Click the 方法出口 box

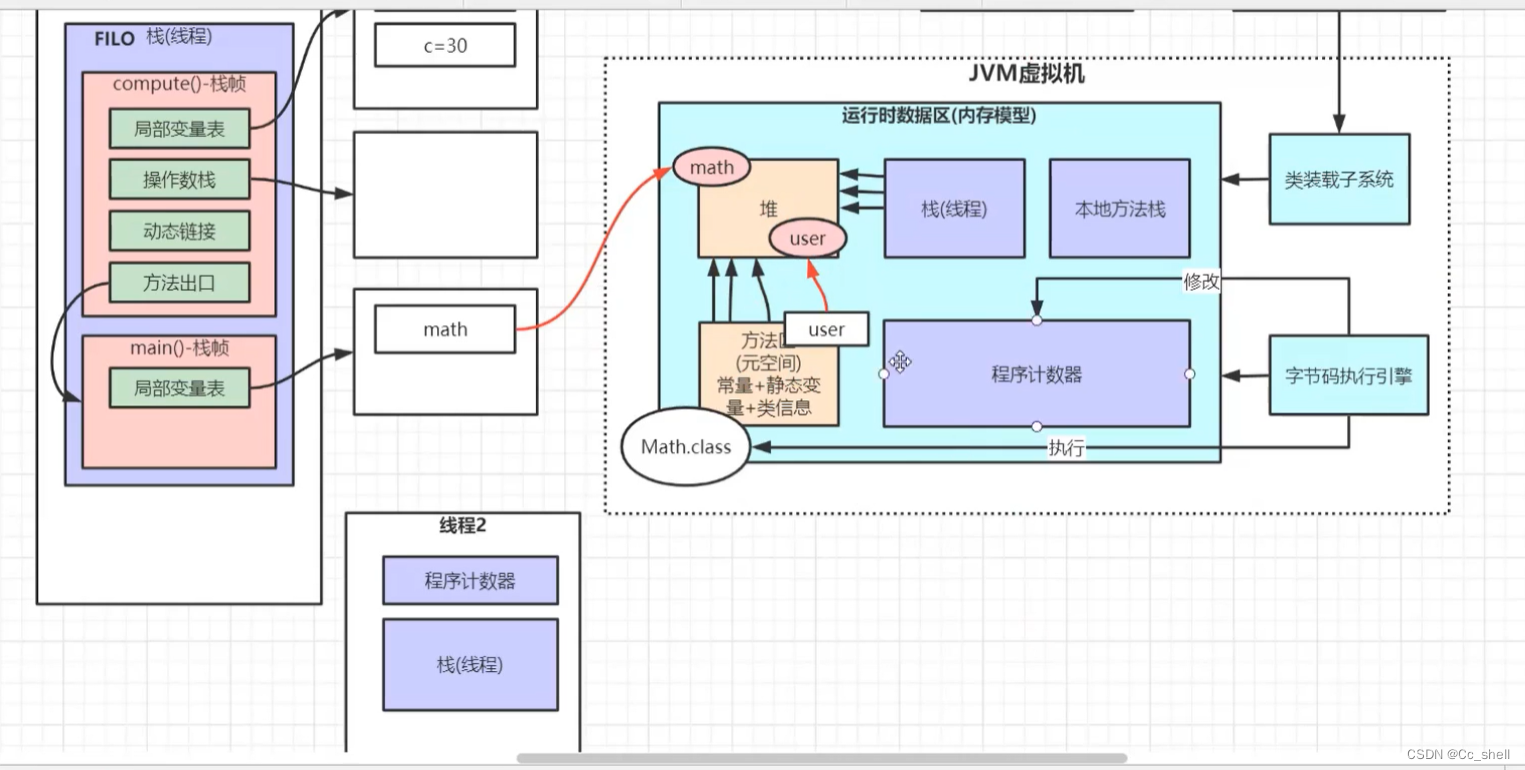pos(179,282)
